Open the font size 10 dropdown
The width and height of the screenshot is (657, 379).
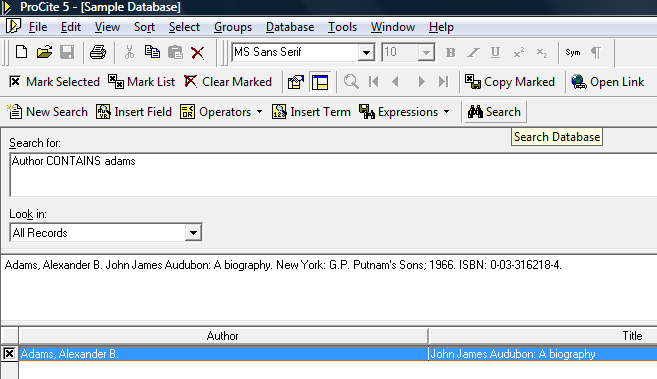[x=426, y=53]
